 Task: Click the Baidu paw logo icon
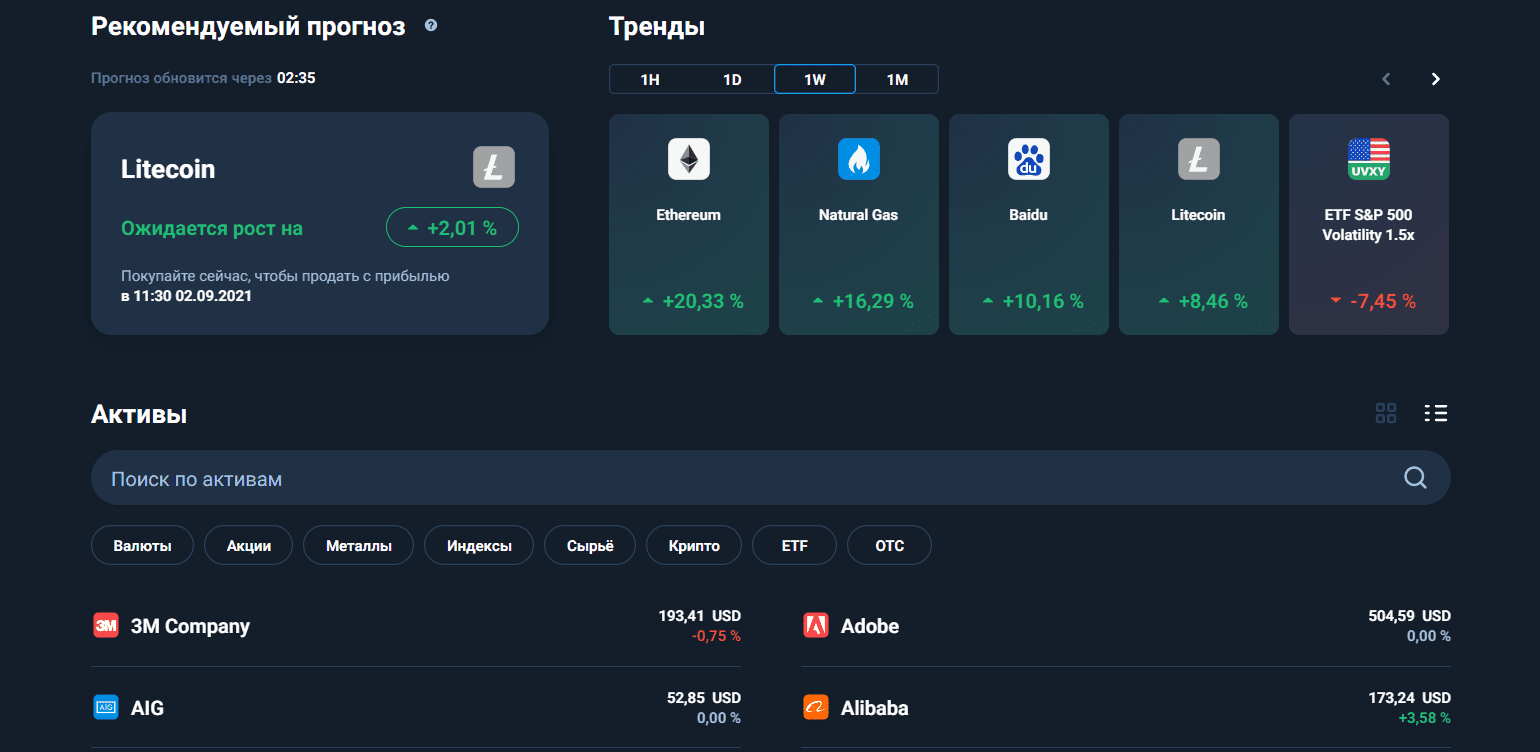pyautogui.click(x=1029, y=159)
